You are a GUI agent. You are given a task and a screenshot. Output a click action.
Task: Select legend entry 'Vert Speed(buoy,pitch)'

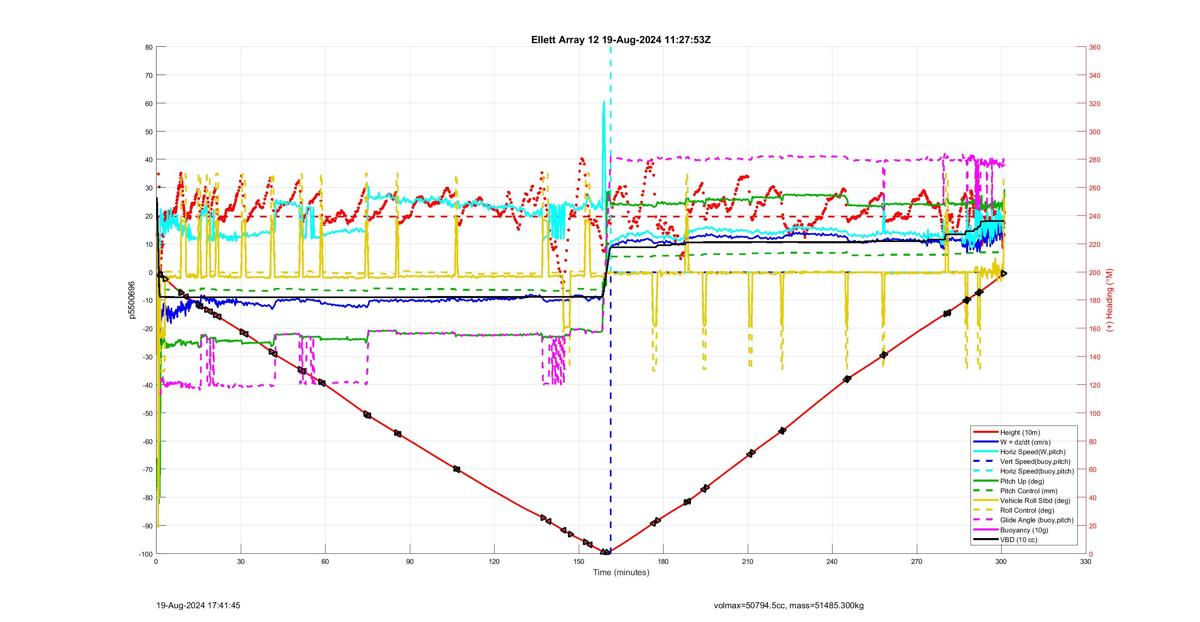pyautogui.click(x=1035, y=462)
